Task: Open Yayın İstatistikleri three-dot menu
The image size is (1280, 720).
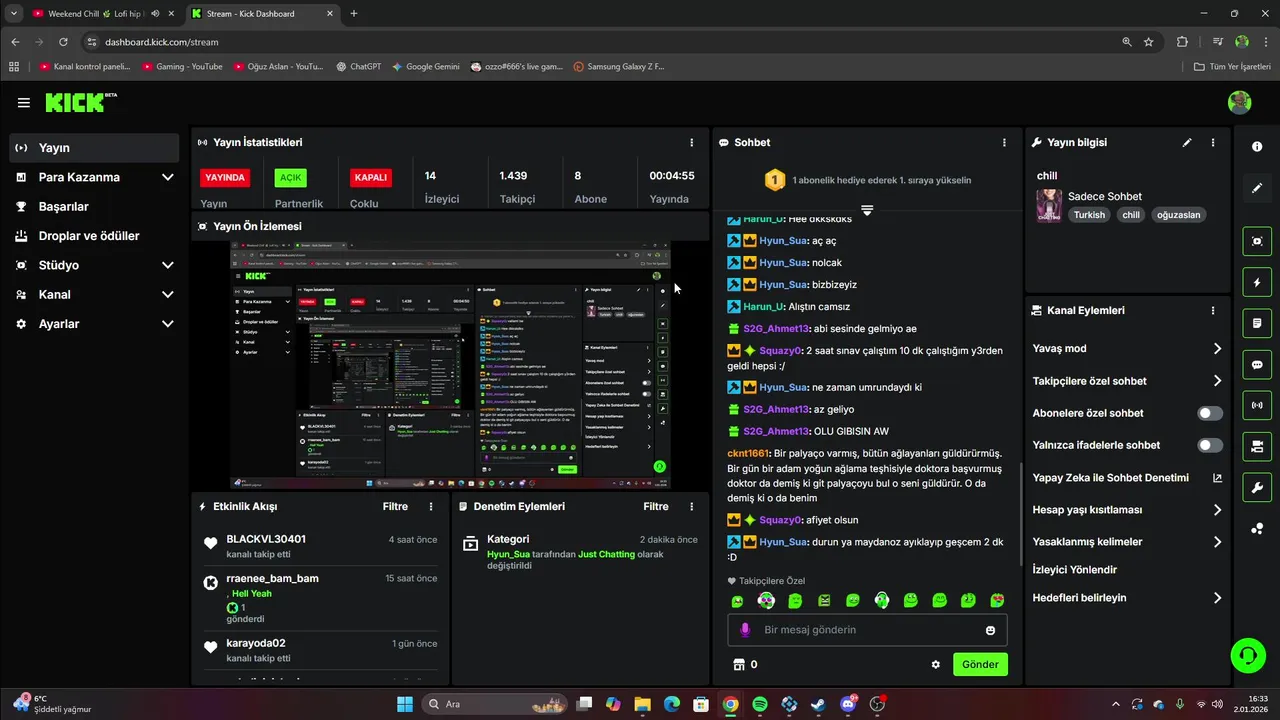Action: (x=692, y=143)
